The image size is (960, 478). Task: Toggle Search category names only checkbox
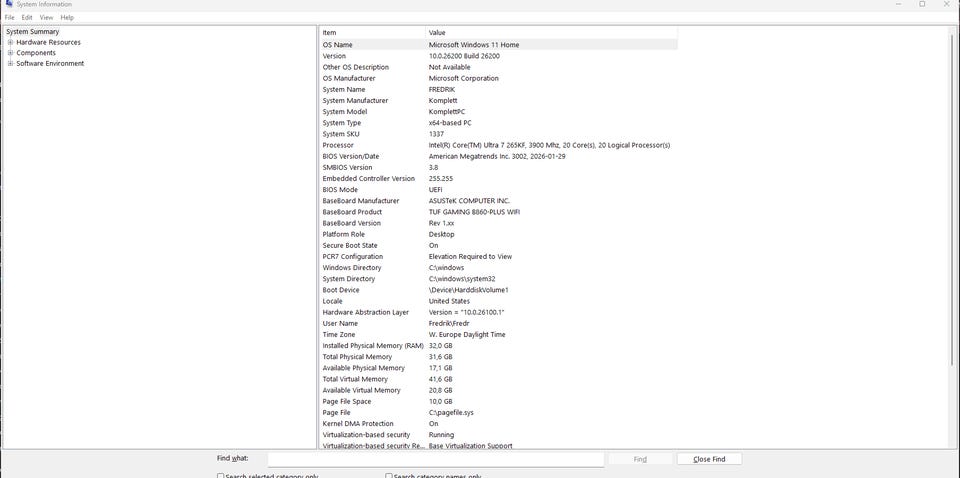389,476
